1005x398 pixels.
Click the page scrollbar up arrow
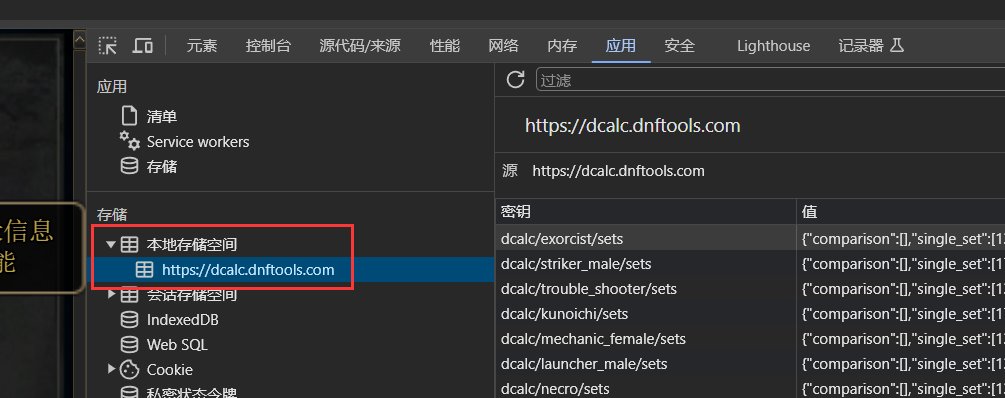79,40
